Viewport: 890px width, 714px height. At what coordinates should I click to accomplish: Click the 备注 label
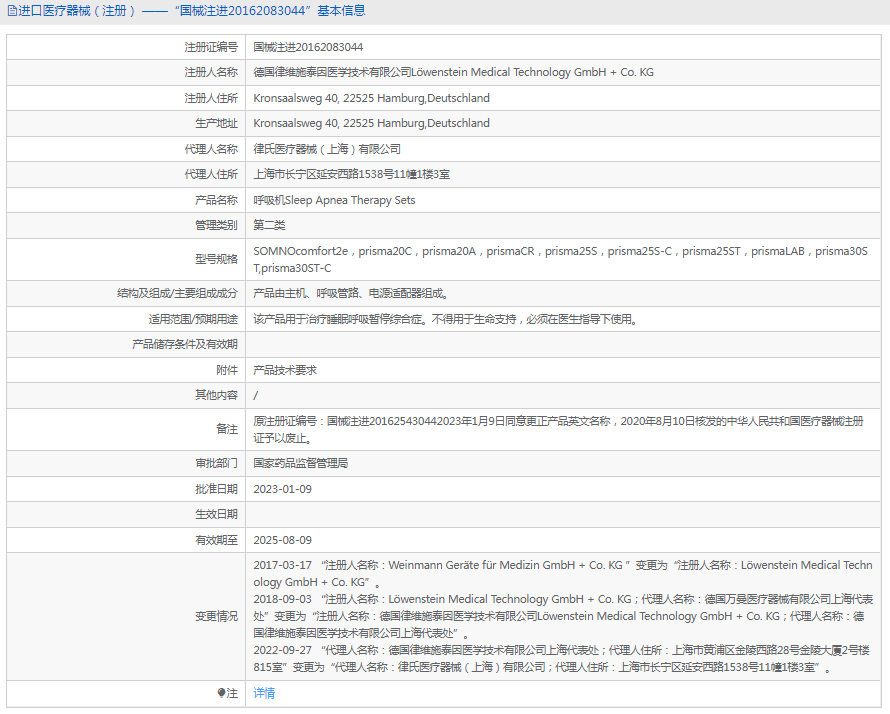point(227,430)
